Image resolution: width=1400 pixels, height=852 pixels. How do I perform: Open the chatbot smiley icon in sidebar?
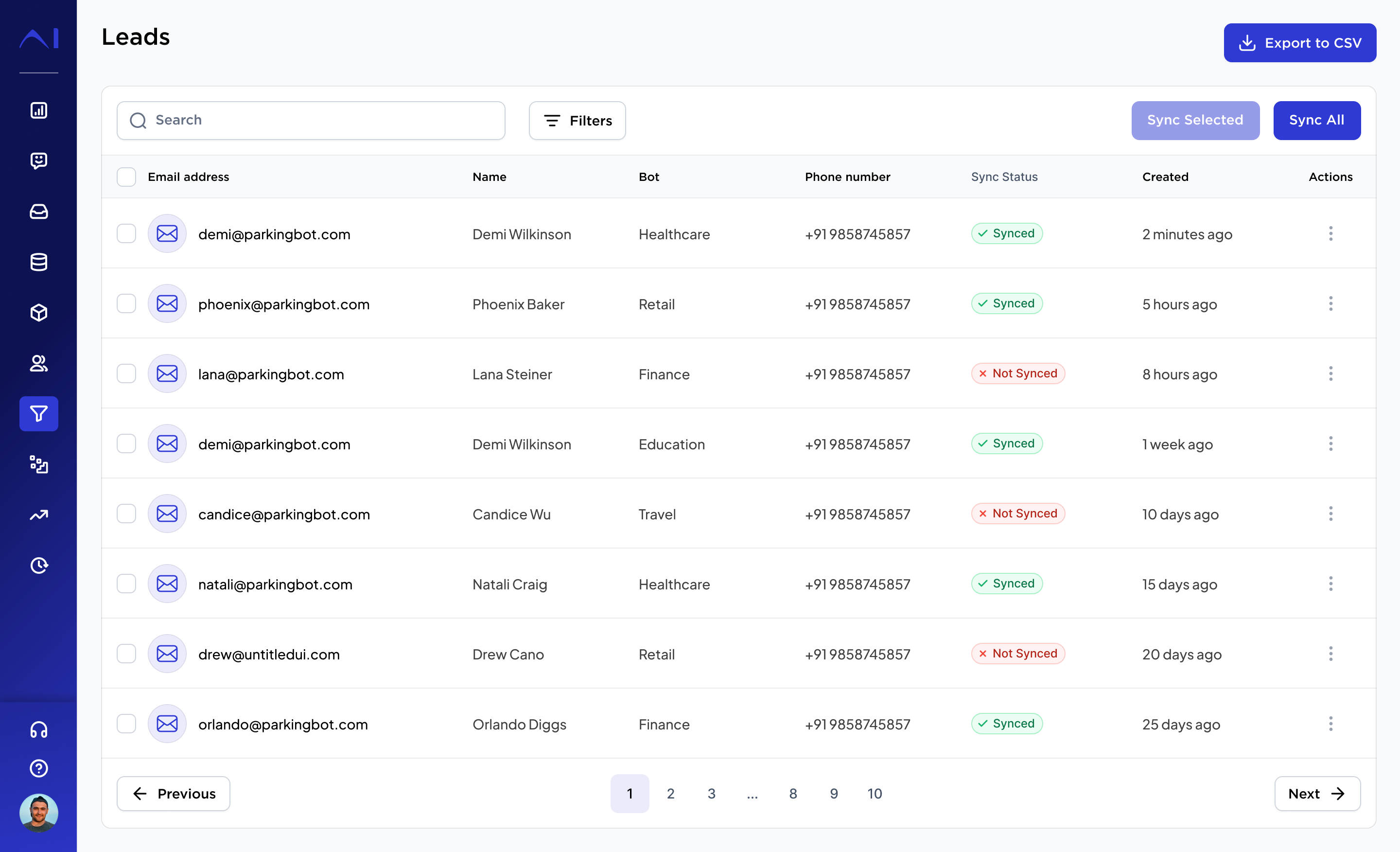[x=38, y=161]
